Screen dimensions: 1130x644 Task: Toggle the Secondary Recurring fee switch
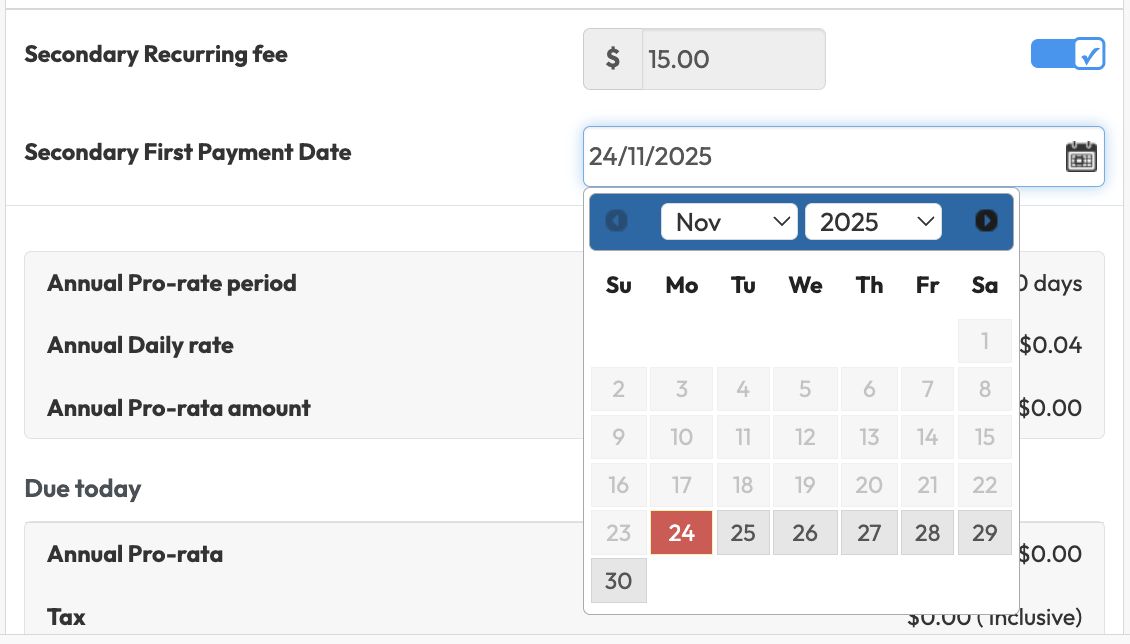click(x=1067, y=54)
